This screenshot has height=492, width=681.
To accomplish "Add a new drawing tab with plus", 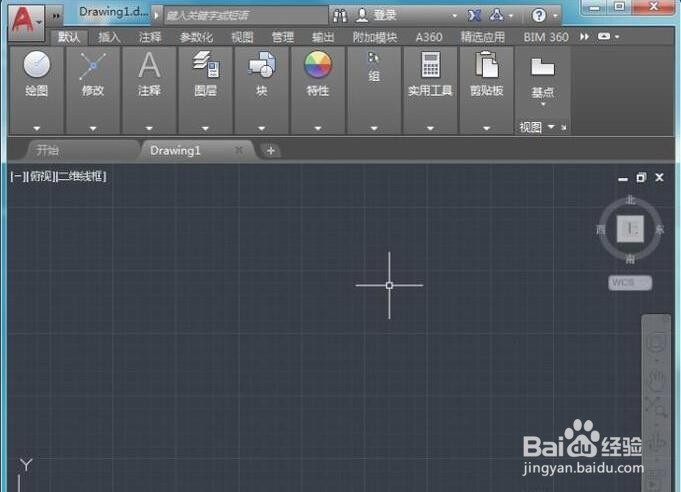I will click(x=271, y=151).
